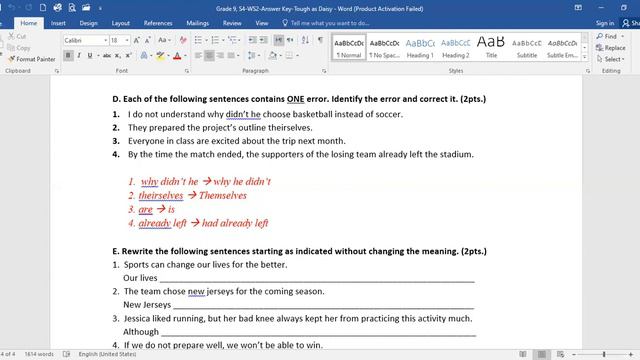This screenshot has width=640, height=360.
Task: Click the Align Left icon
Action: click(198, 55)
